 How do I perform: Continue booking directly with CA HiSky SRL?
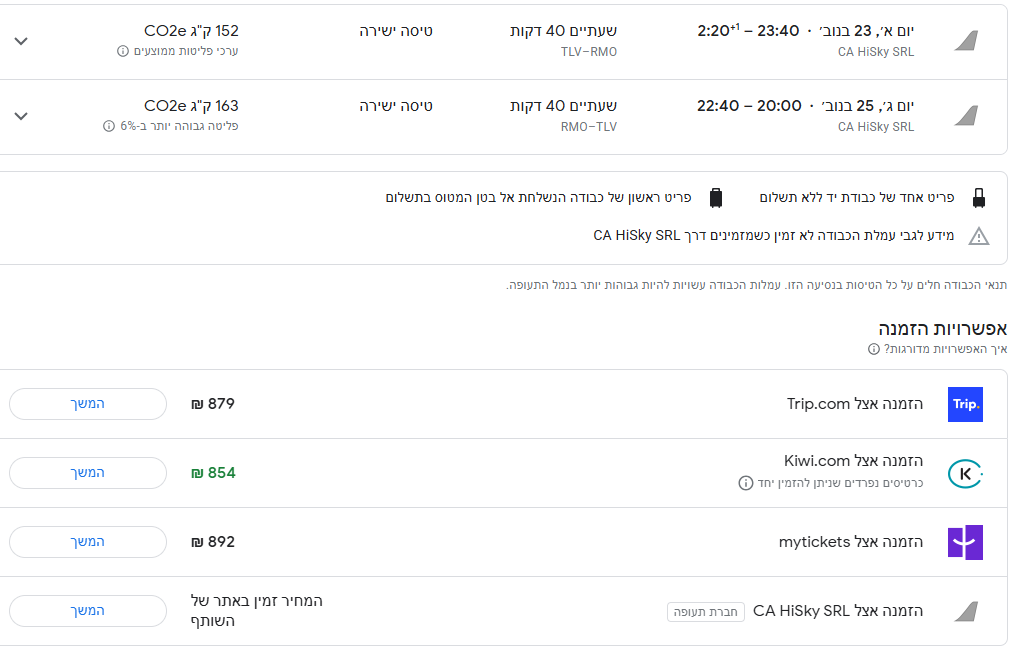(x=88, y=611)
